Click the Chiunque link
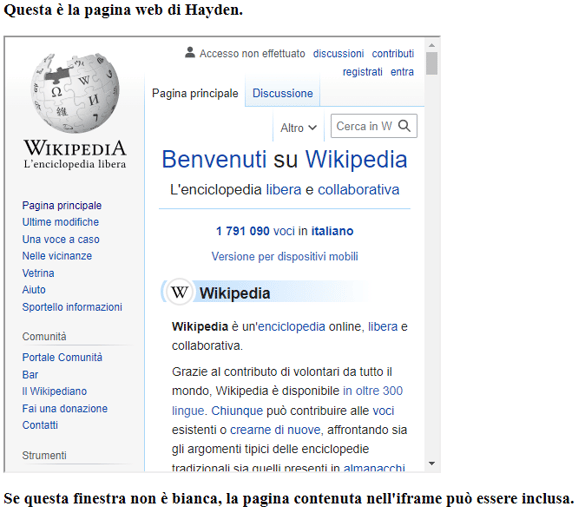The width and height of the screenshot is (585, 513). [237, 411]
